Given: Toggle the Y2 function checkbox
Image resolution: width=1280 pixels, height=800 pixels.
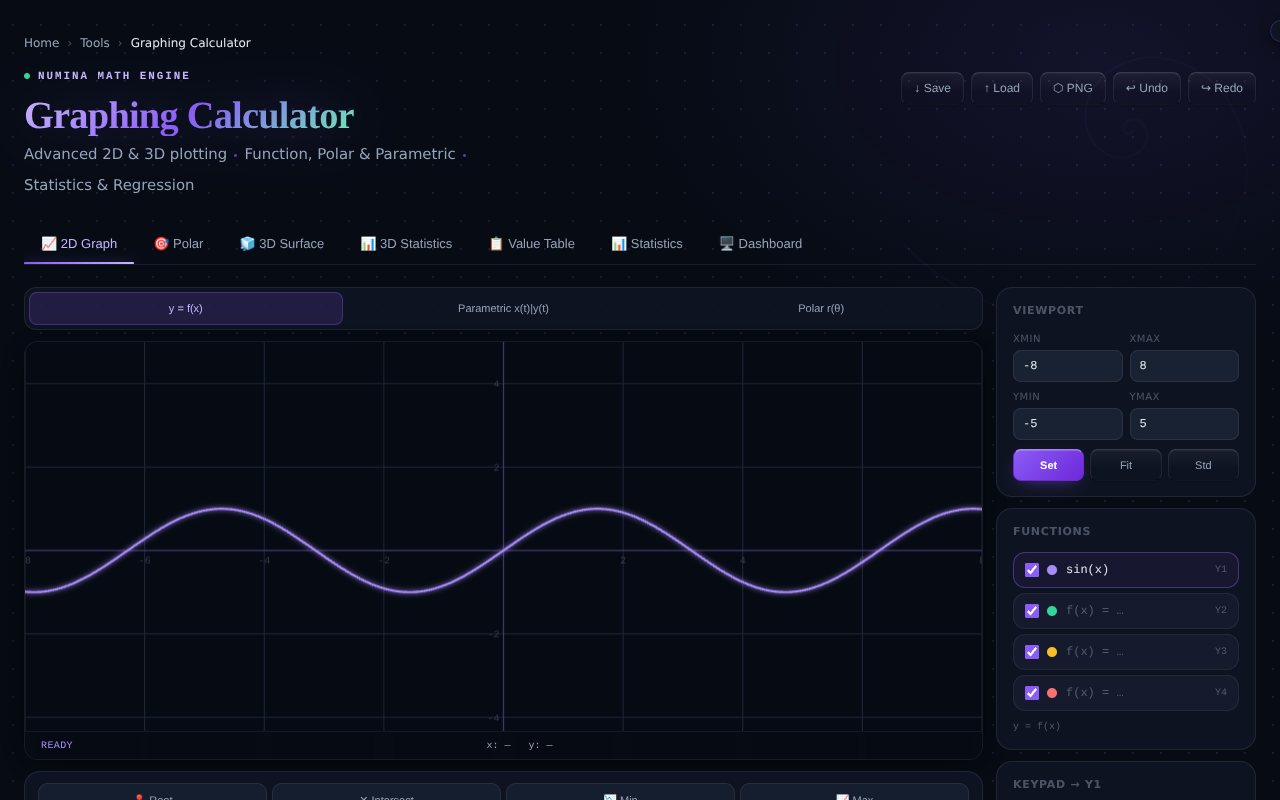Looking at the screenshot, I should (x=1032, y=611).
